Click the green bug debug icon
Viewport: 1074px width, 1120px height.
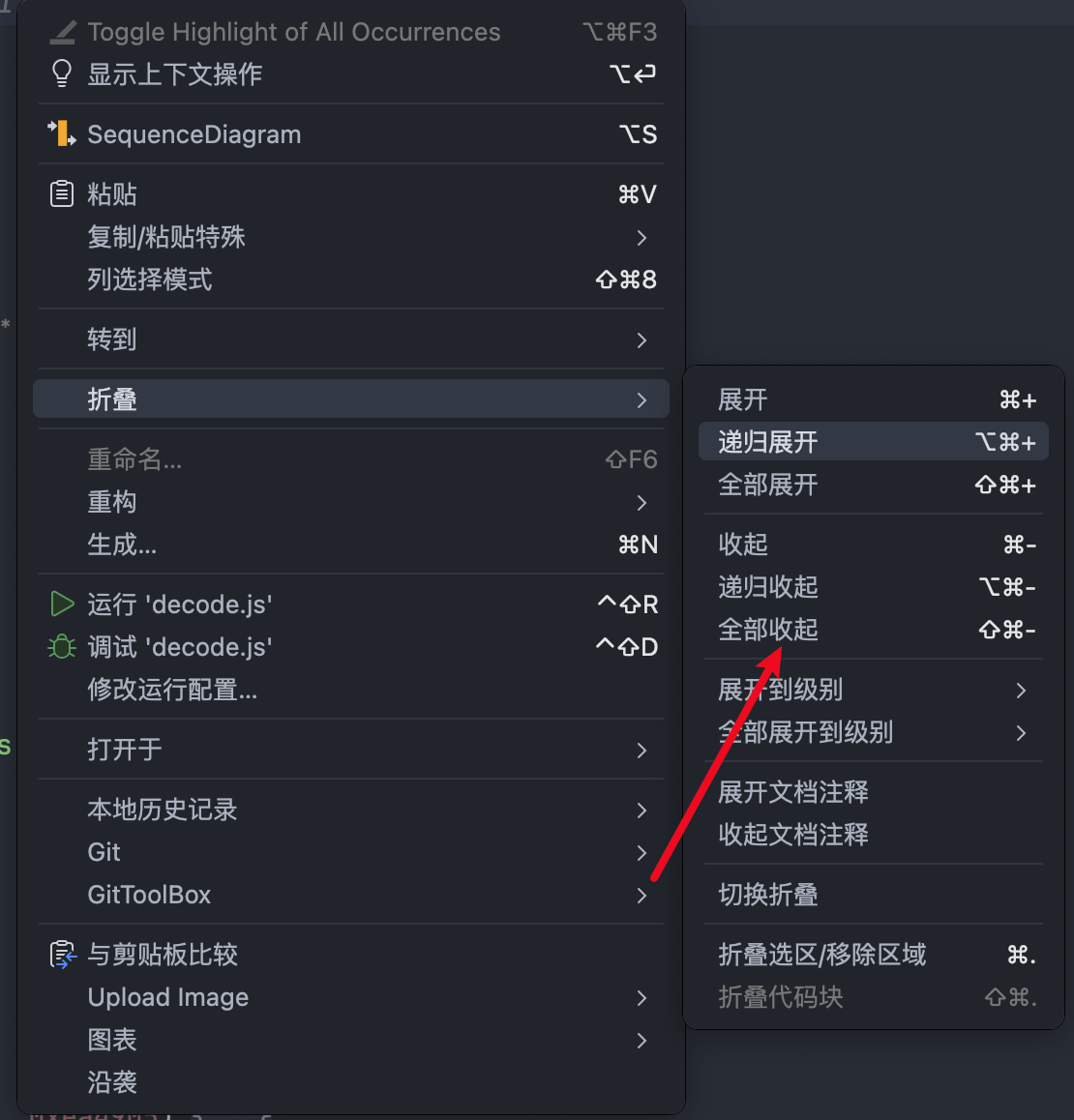coord(62,647)
